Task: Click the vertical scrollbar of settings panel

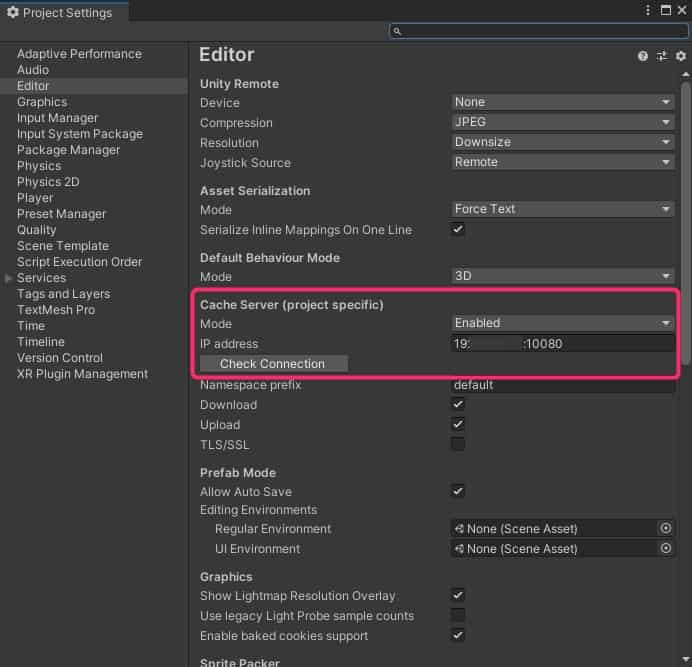Action: click(x=685, y=300)
